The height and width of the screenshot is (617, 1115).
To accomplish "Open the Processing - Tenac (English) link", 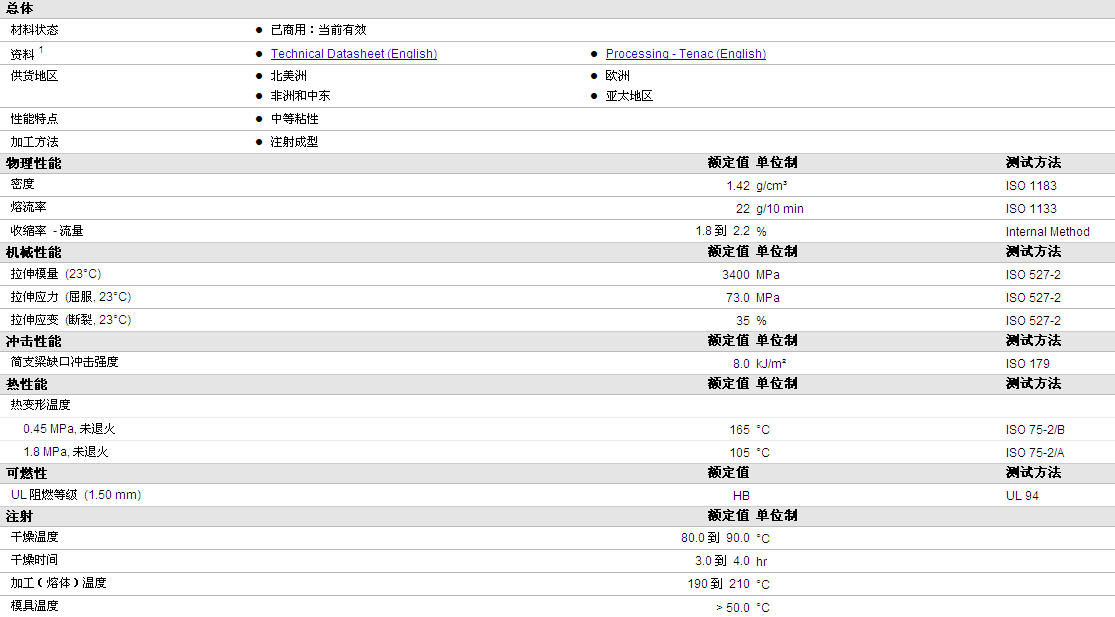I will (x=685, y=54).
